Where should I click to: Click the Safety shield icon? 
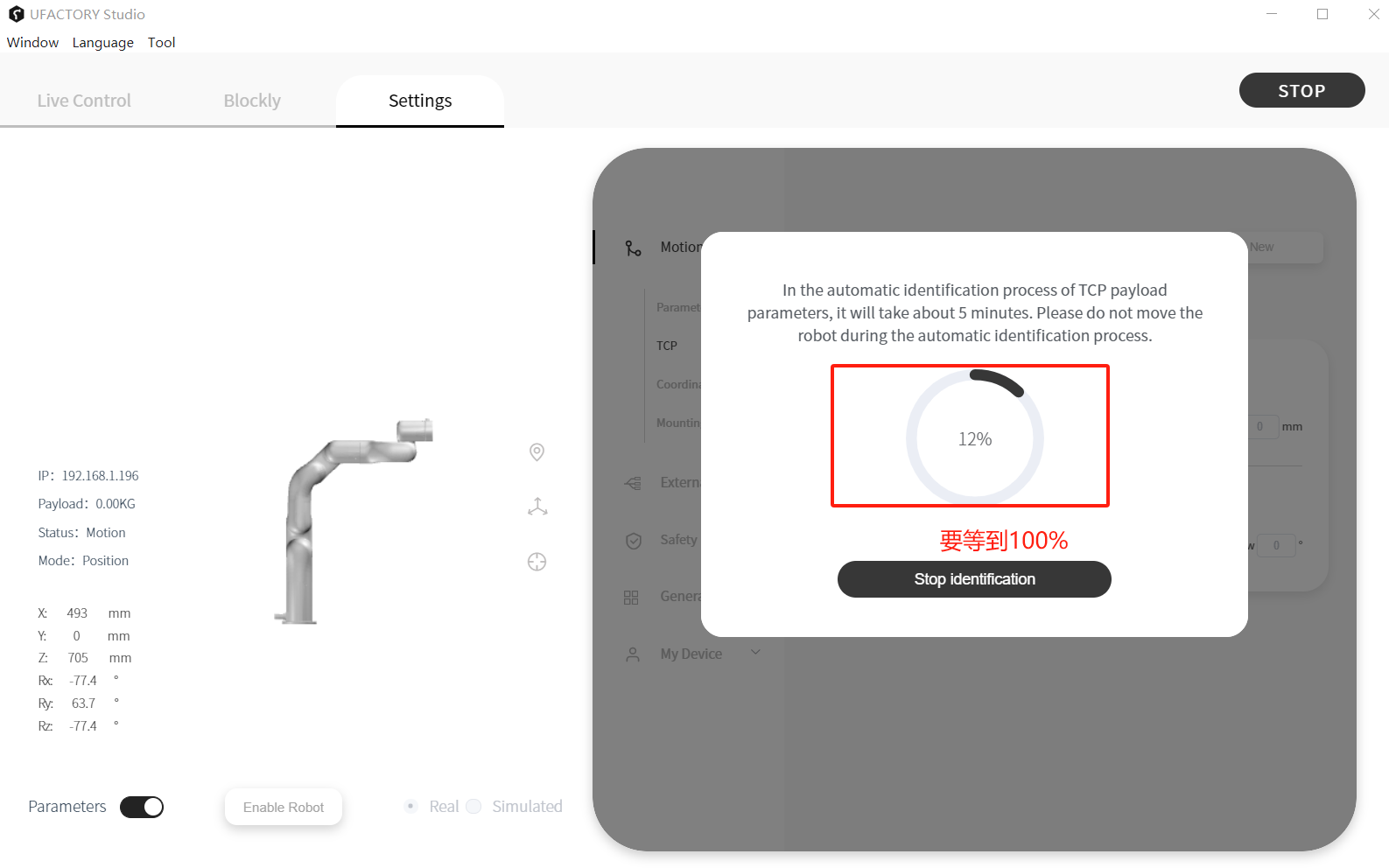pos(634,541)
